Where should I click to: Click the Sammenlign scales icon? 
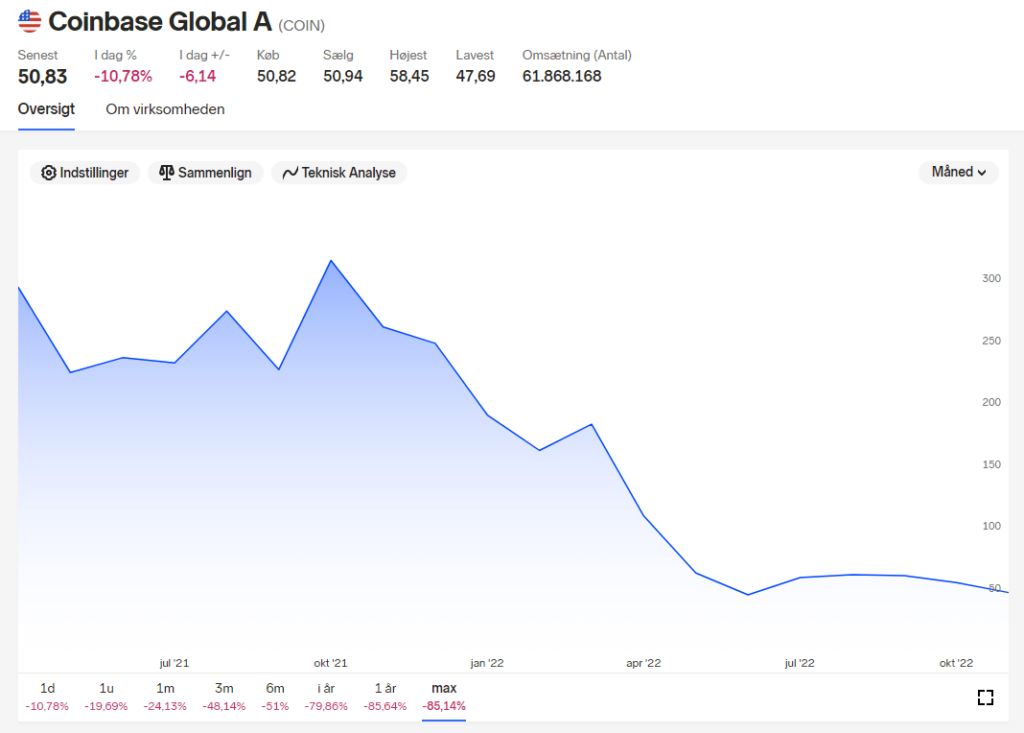[x=167, y=172]
